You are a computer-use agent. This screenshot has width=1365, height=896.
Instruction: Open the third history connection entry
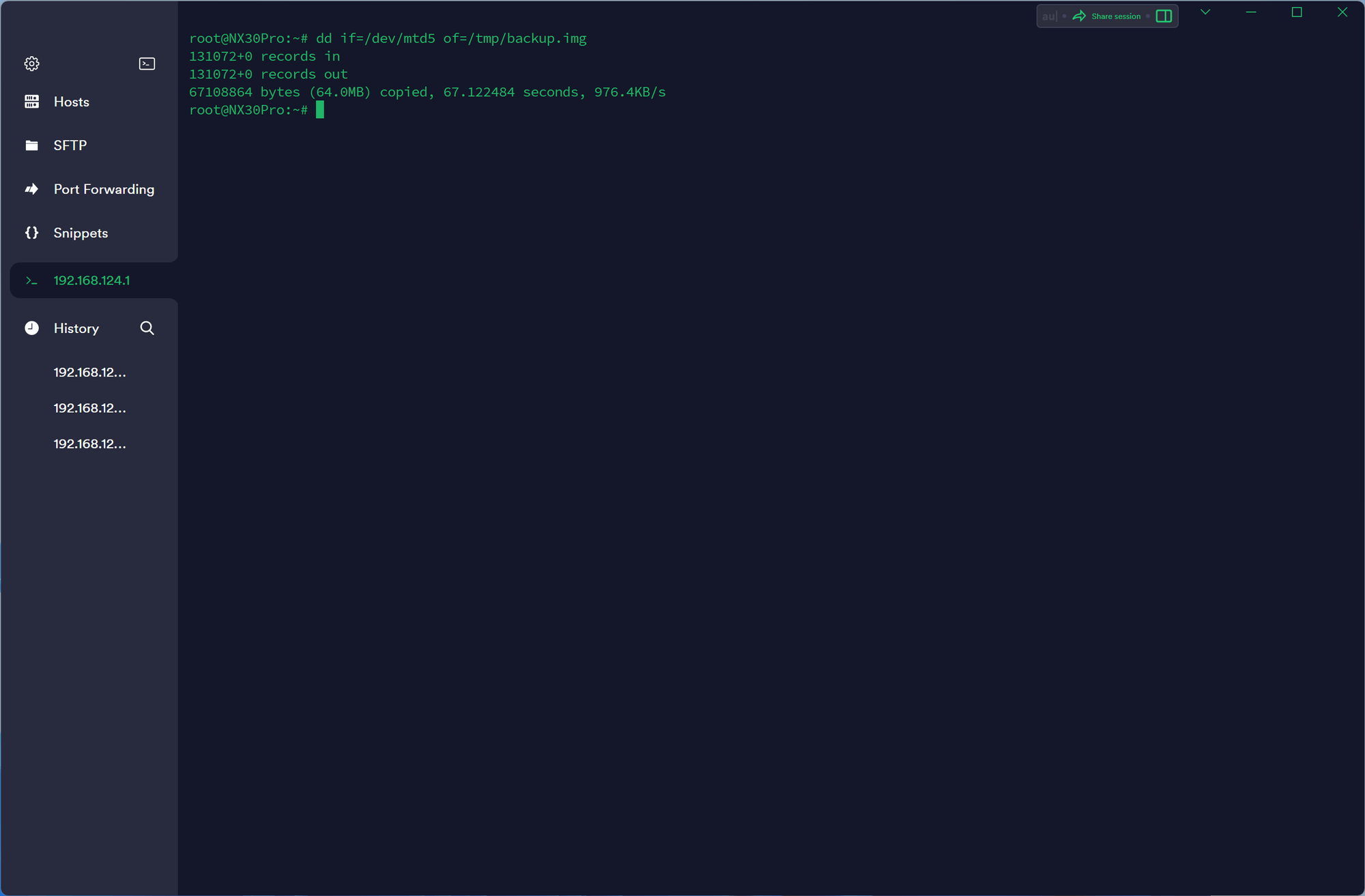pos(89,444)
